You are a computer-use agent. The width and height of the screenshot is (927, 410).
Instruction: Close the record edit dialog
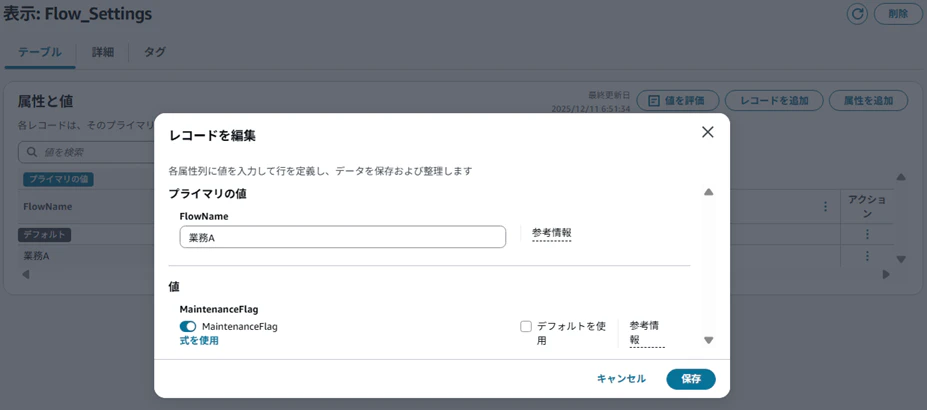707,132
